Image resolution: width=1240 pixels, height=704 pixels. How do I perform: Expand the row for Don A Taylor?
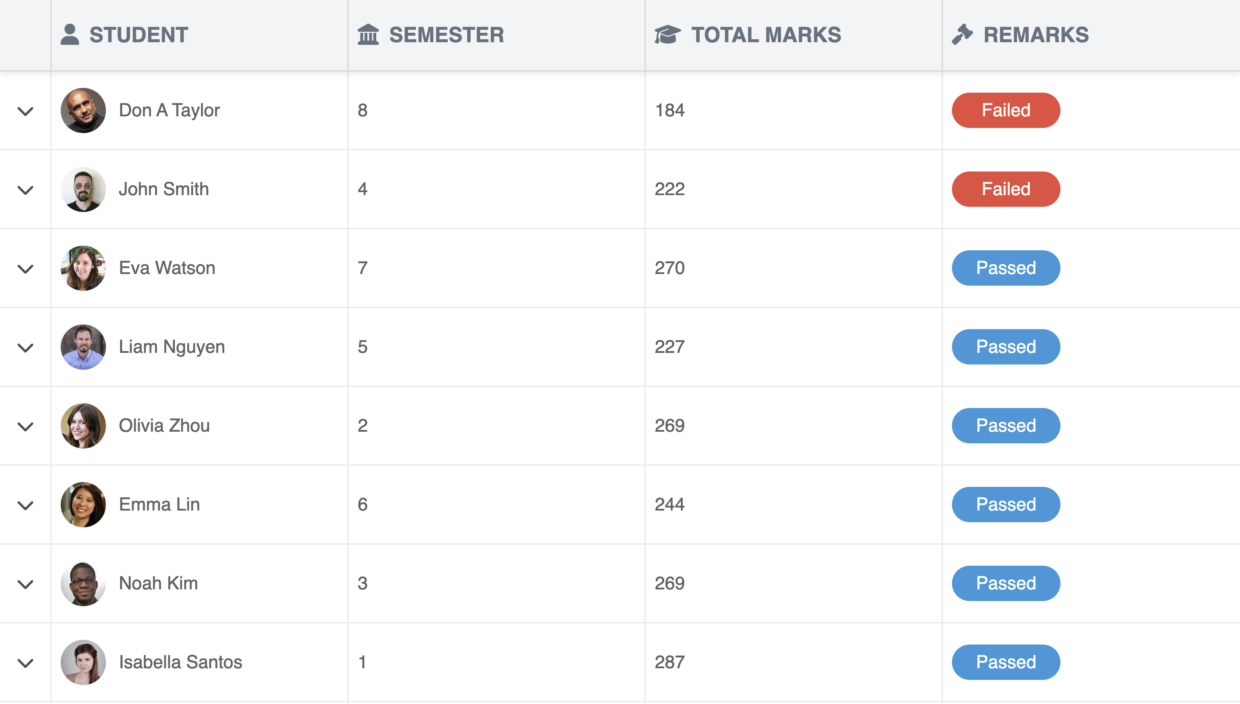click(x=25, y=111)
